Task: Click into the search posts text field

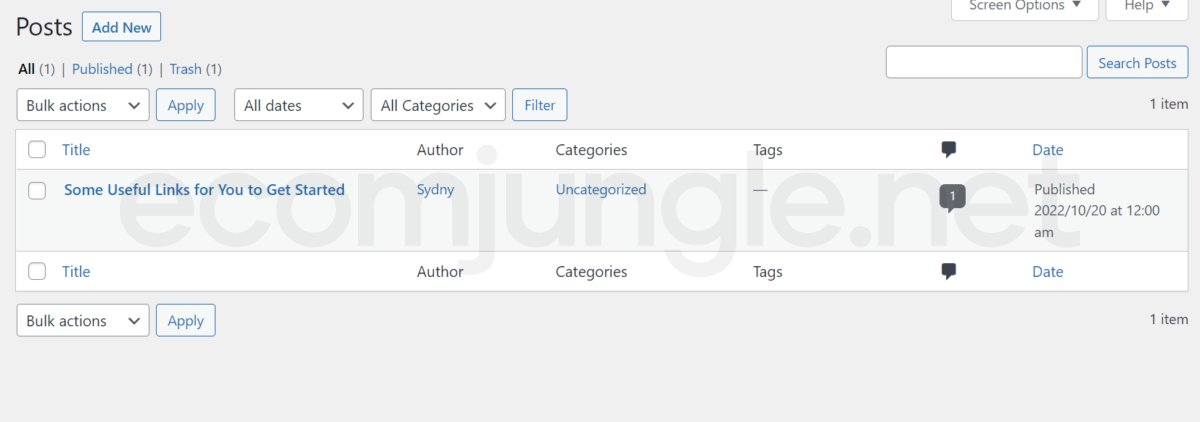Action: (x=984, y=63)
